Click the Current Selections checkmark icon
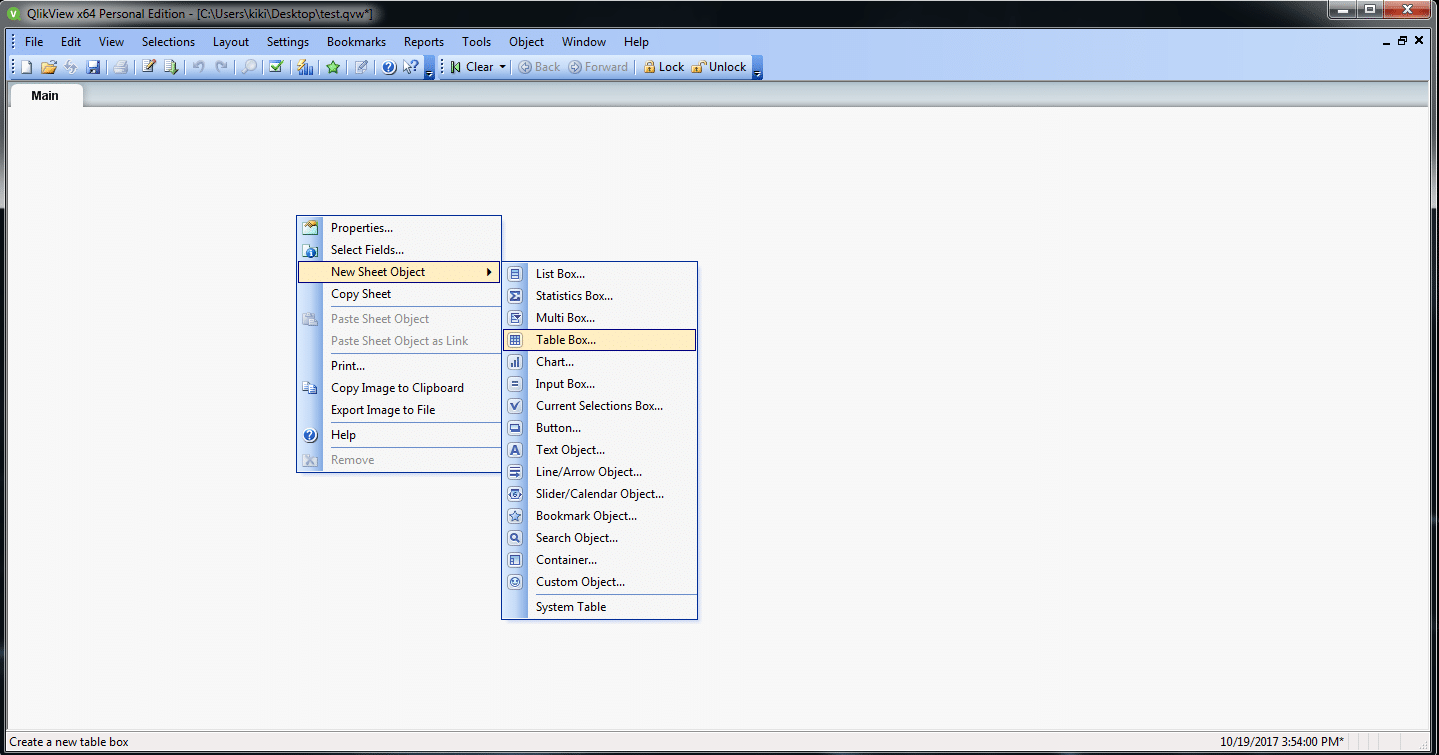Viewport: 1439px width, 755px height. [277, 67]
